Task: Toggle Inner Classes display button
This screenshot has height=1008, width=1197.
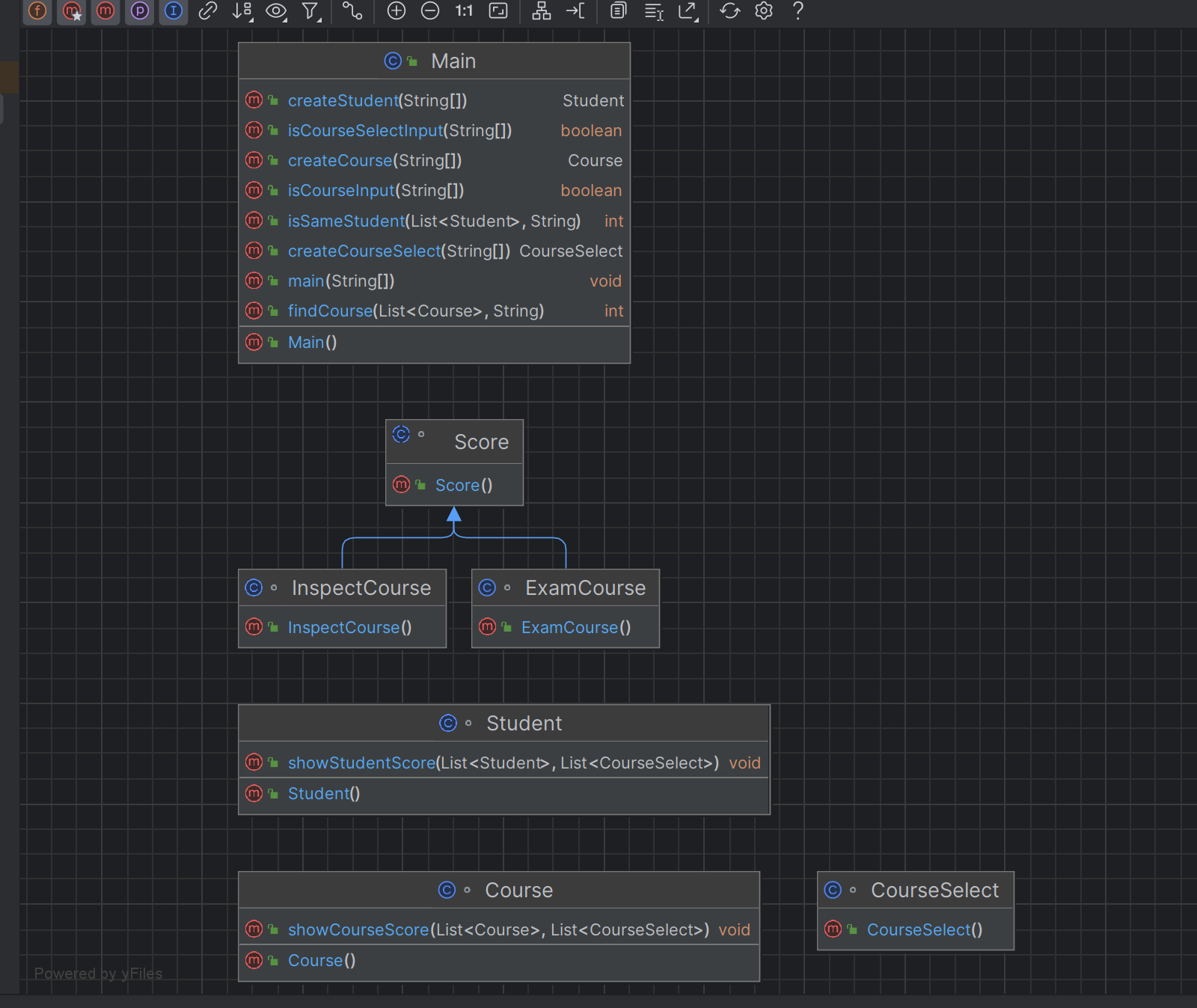Action: [174, 11]
